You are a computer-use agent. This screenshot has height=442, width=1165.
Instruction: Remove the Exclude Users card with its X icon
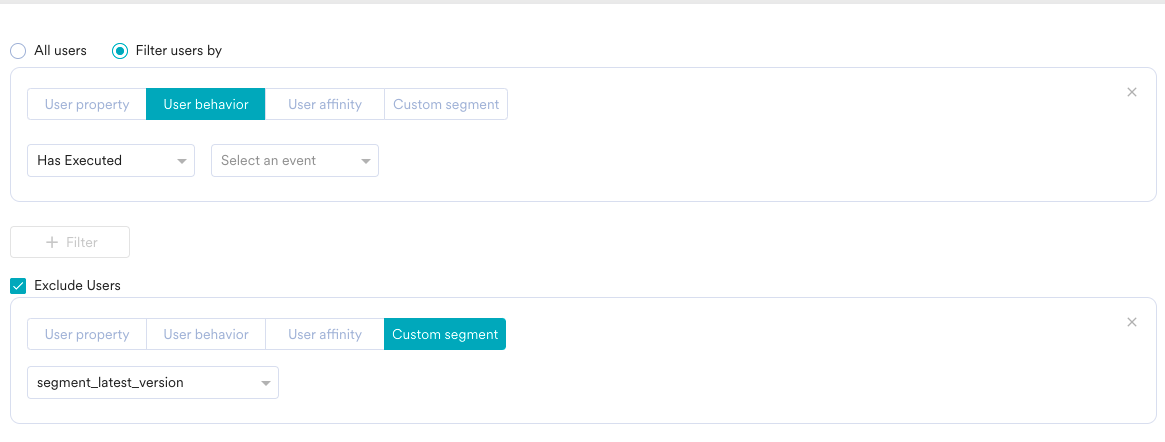[x=1132, y=322]
